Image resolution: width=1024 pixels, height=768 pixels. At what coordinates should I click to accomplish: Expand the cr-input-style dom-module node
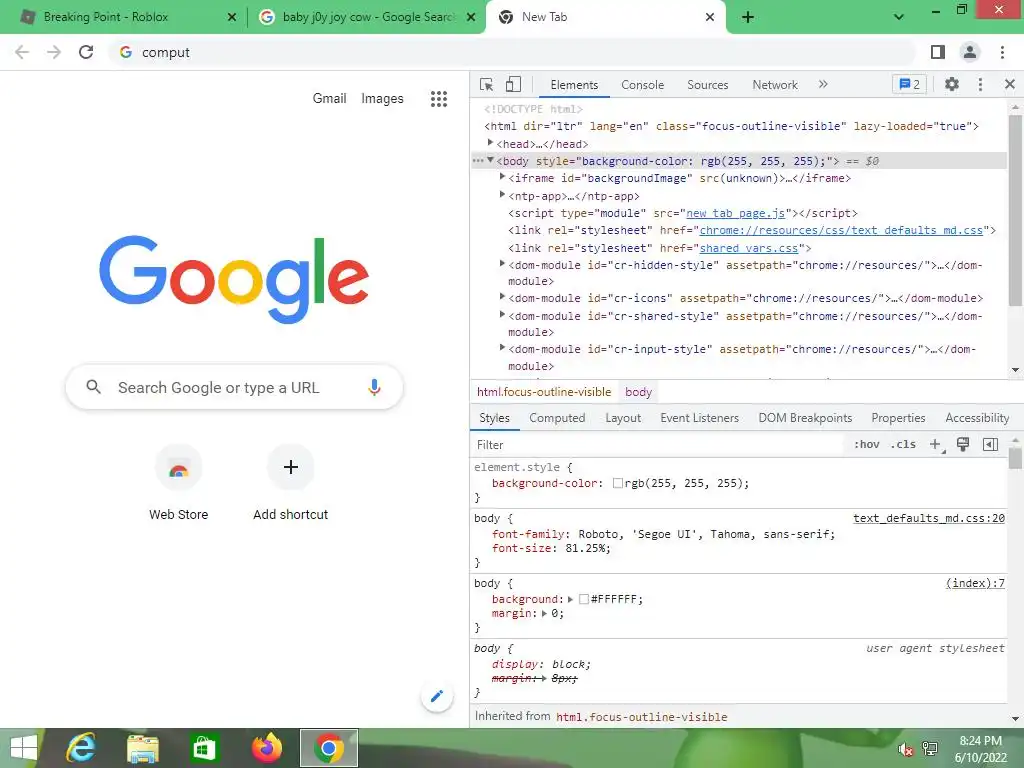click(x=502, y=348)
